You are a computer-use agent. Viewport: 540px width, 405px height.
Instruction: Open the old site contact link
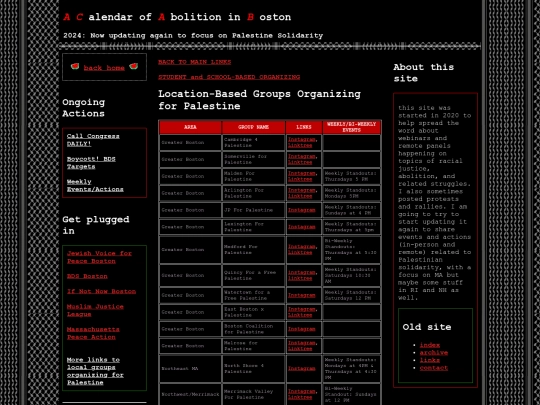click(434, 367)
